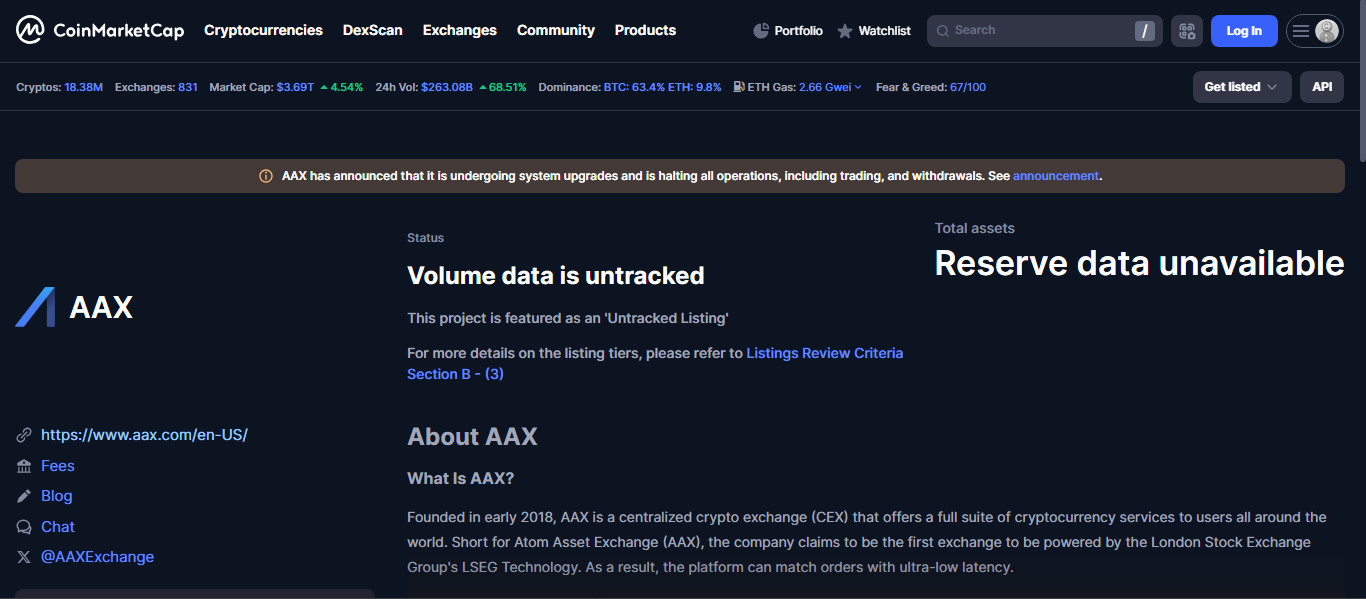
Task: Click the ETH gas pump icon
Action: tap(738, 87)
